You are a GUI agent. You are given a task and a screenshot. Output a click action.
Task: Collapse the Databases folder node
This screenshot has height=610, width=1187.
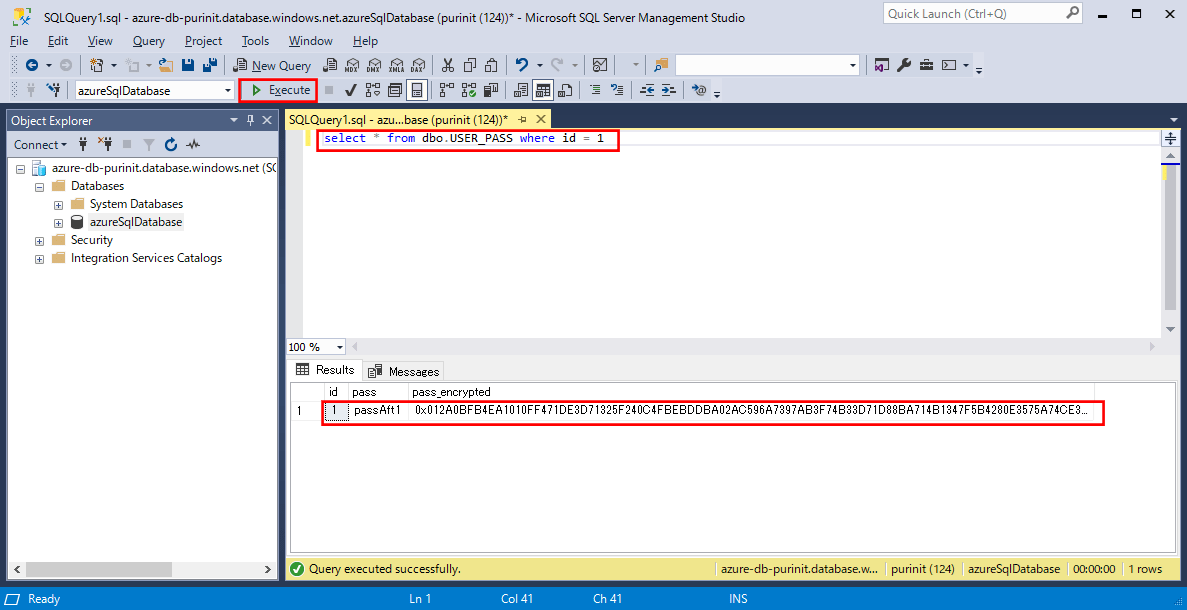coord(39,186)
